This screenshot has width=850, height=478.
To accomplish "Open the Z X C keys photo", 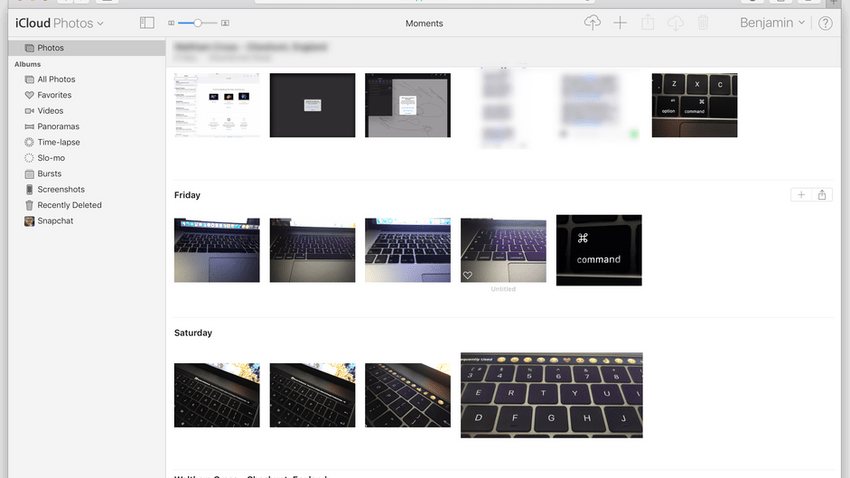I will point(694,105).
